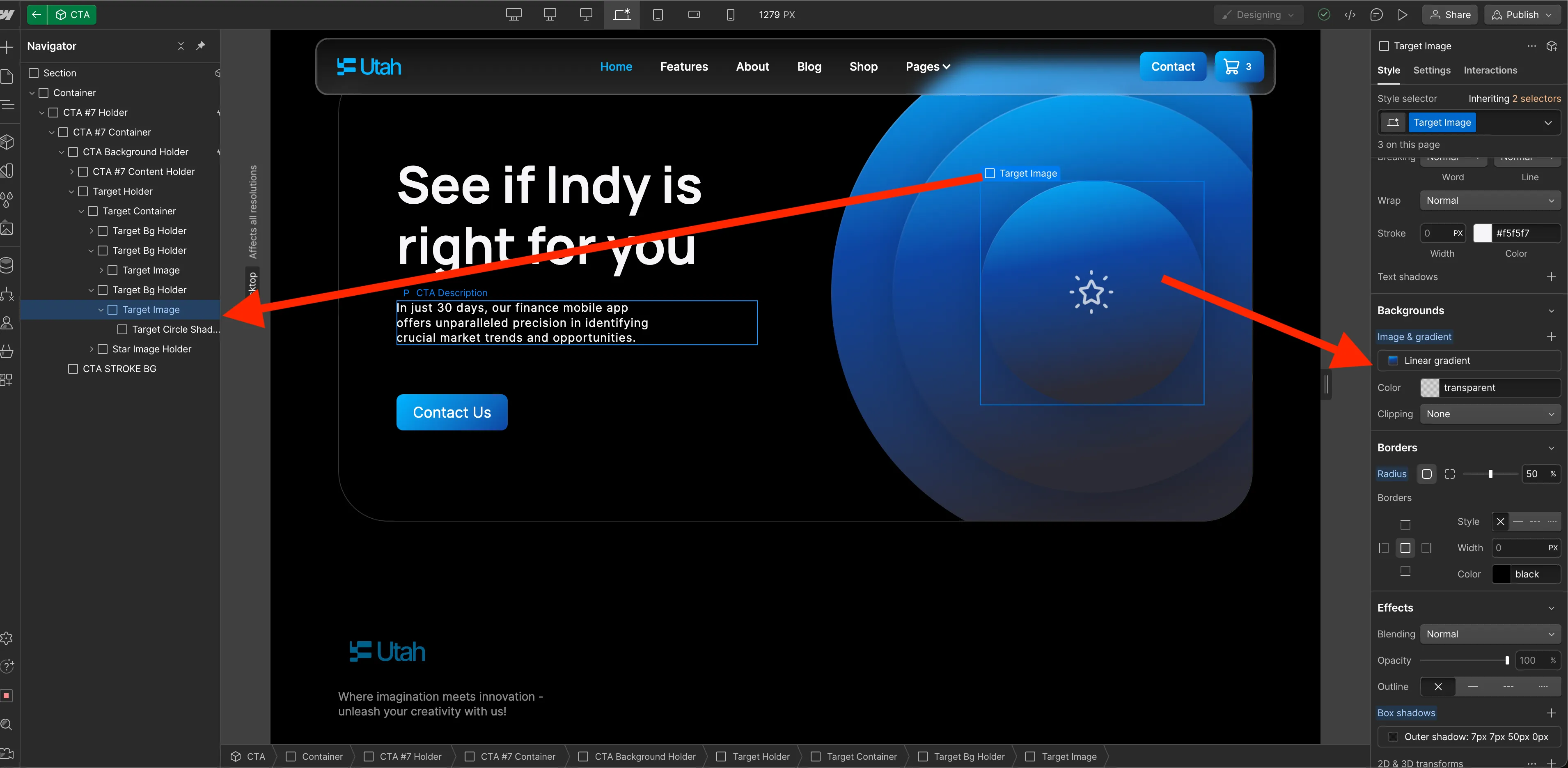Collapse the Target Holder tree item

click(71, 191)
